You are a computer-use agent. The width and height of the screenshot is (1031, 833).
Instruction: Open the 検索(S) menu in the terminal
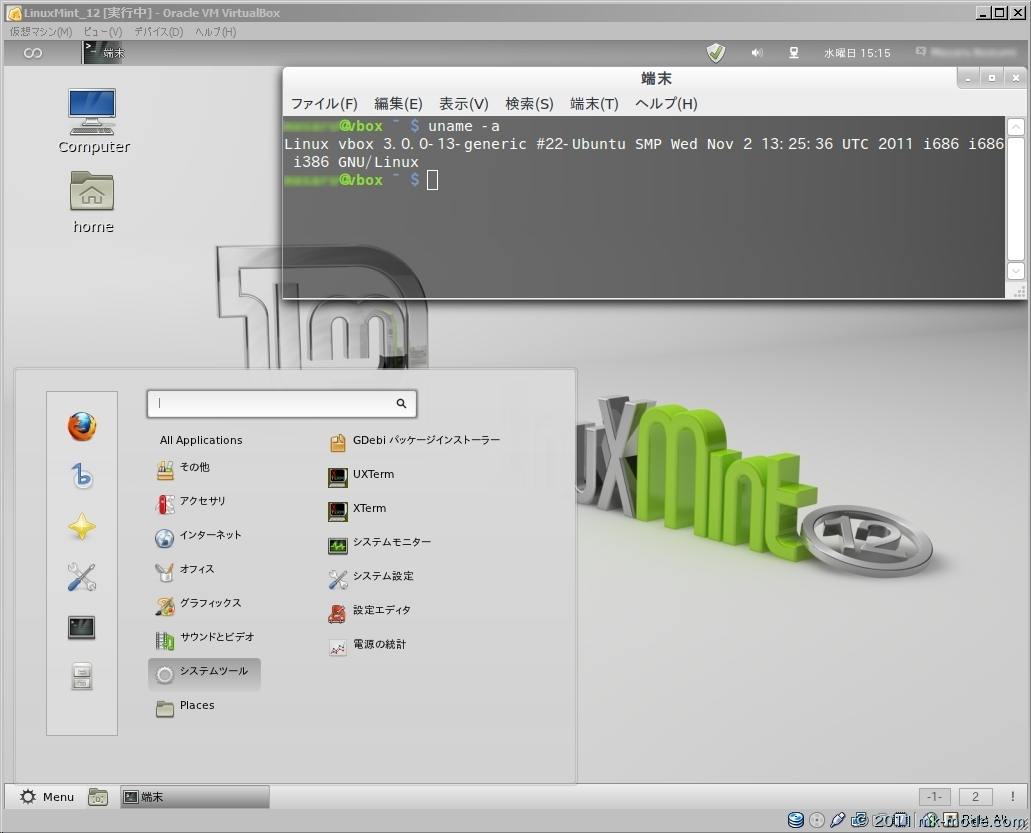(x=529, y=104)
